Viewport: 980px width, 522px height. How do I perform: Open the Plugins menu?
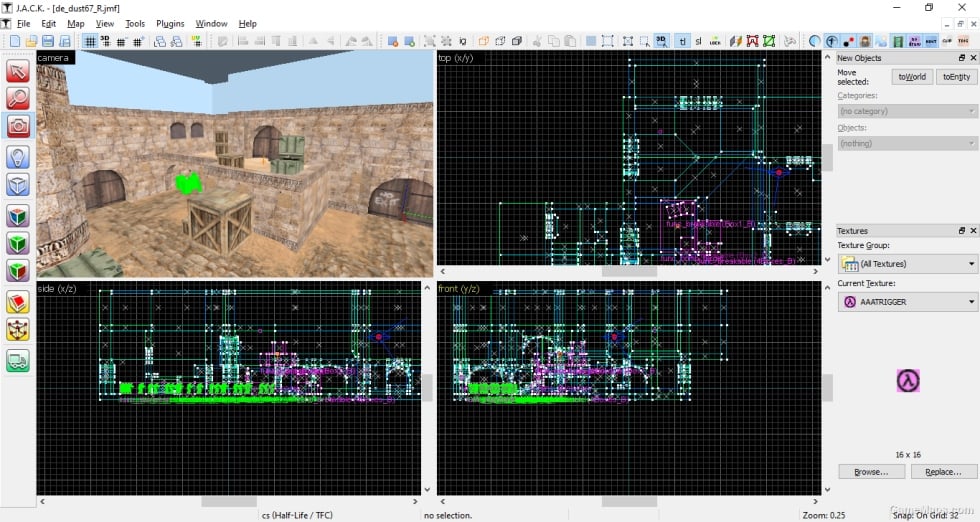[x=170, y=24]
